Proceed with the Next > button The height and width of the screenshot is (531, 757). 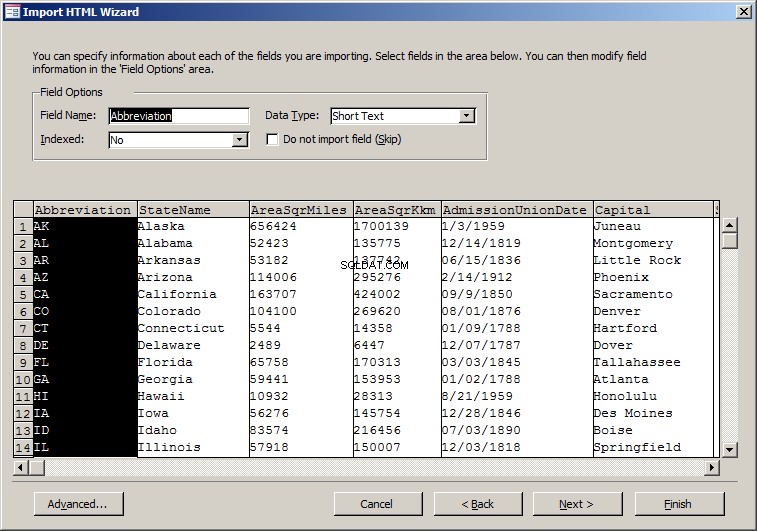point(577,504)
